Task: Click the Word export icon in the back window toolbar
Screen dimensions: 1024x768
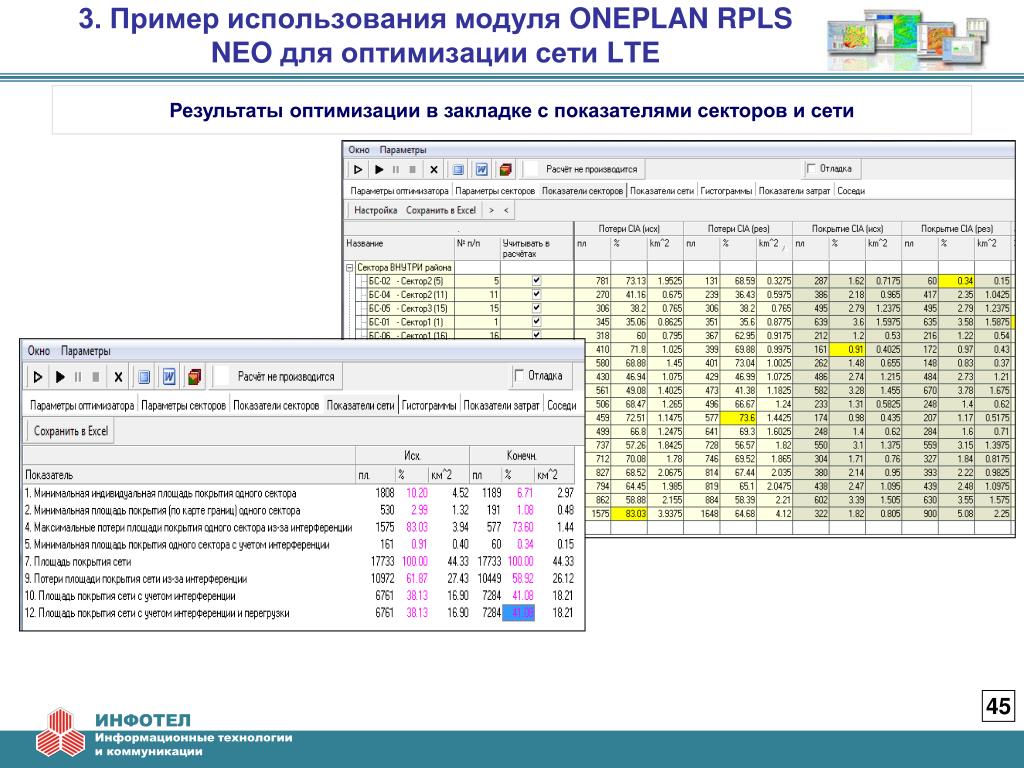Action: coord(481,170)
